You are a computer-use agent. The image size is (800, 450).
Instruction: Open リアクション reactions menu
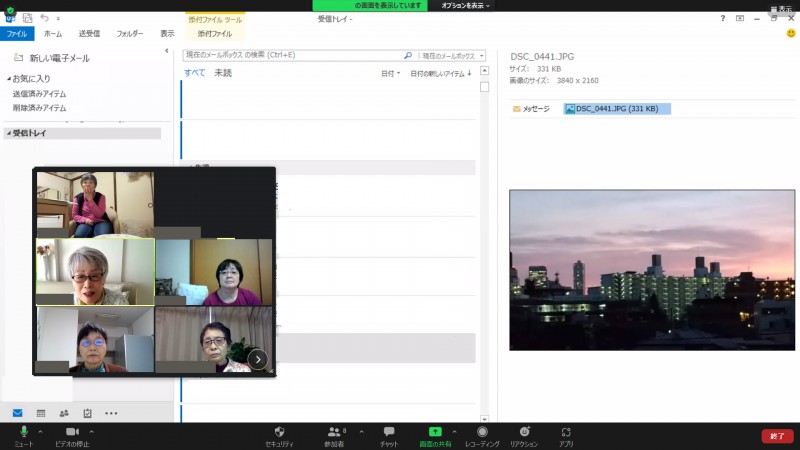[524, 437]
